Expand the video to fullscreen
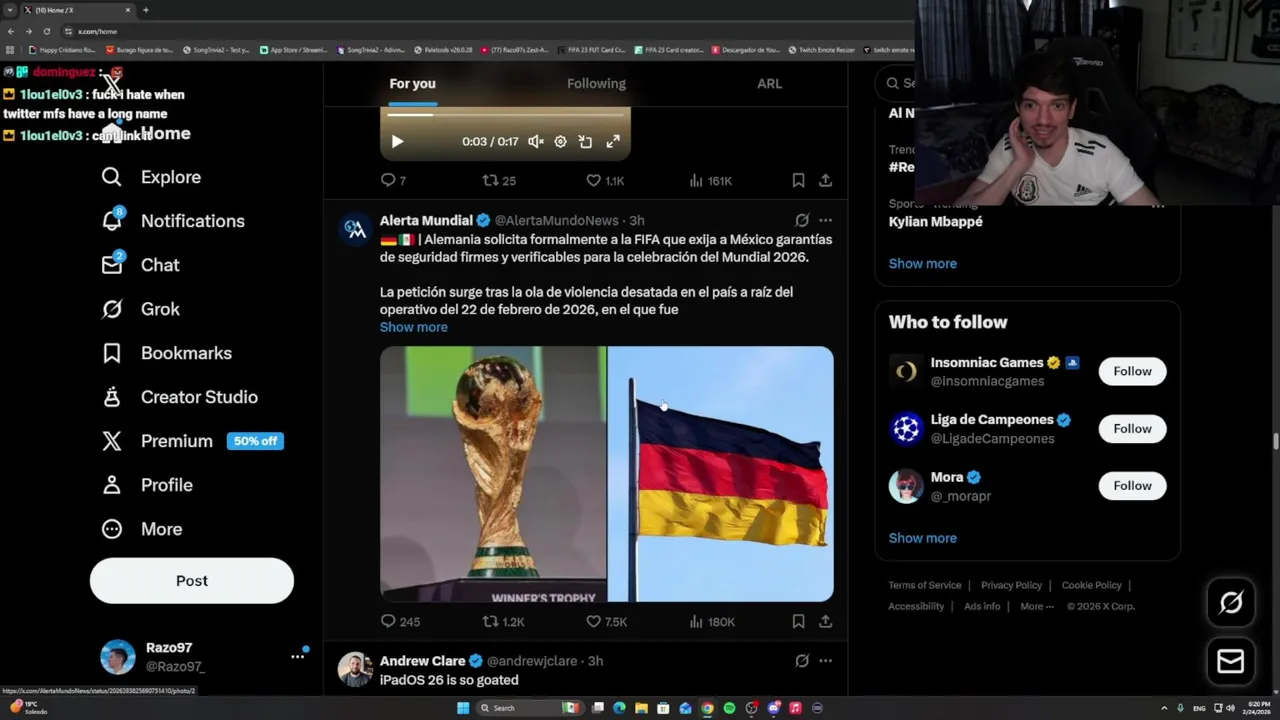This screenshot has width=1280, height=720. coord(613,142)
